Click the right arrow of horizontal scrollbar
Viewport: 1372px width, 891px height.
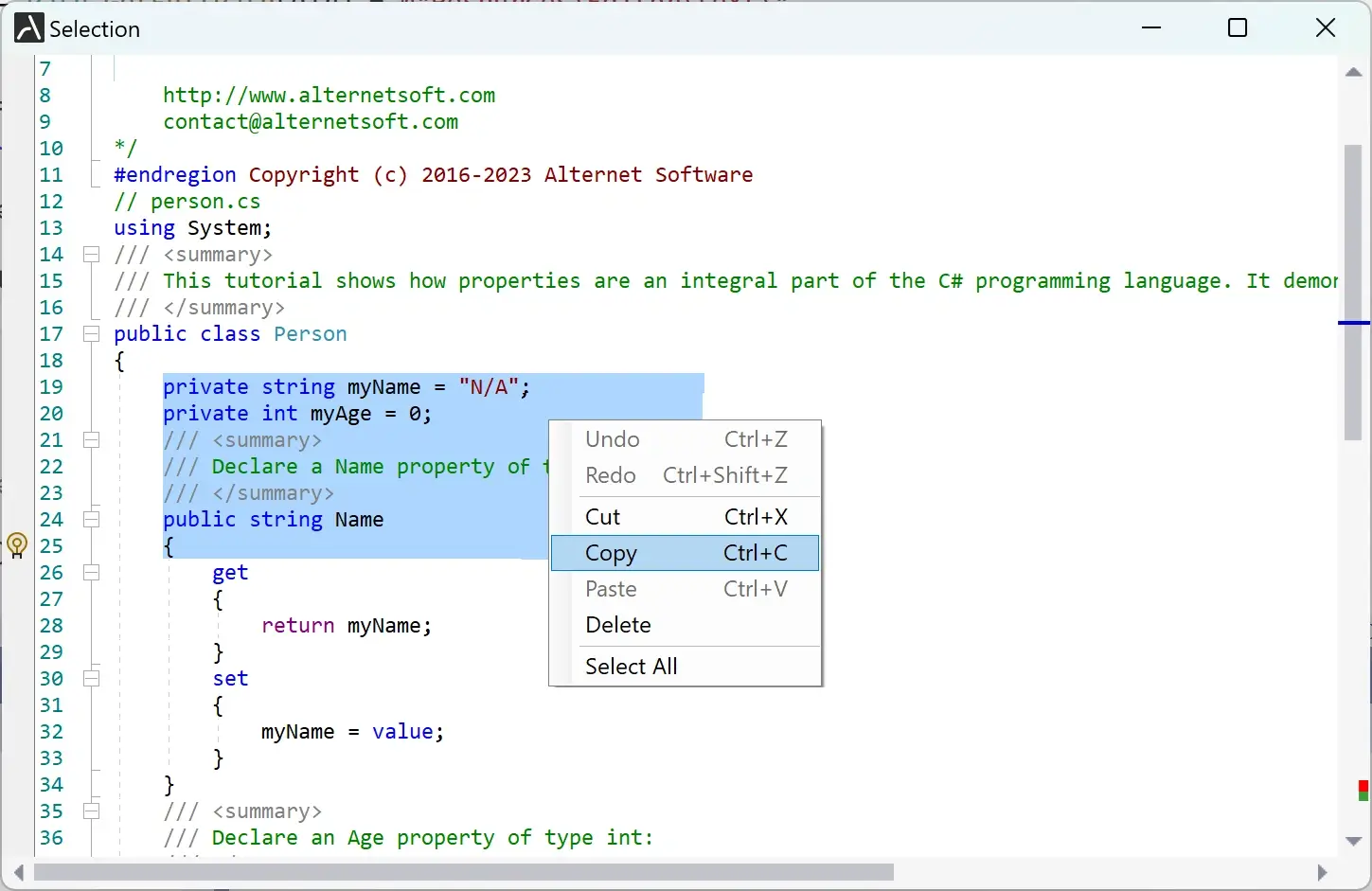point(1323,872)
